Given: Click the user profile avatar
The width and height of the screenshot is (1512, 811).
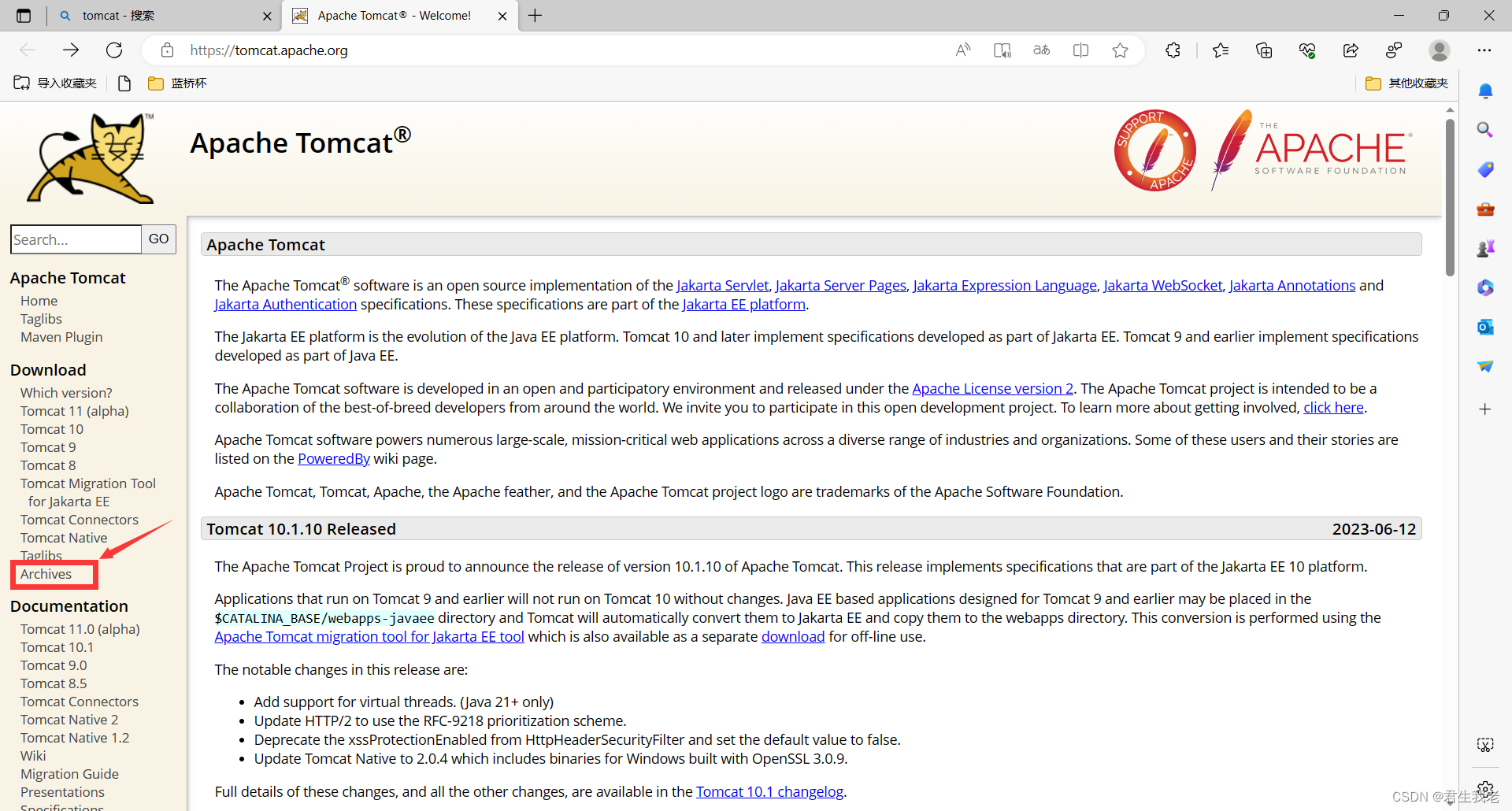Looking at the screenshot, I should (1440, 50).
